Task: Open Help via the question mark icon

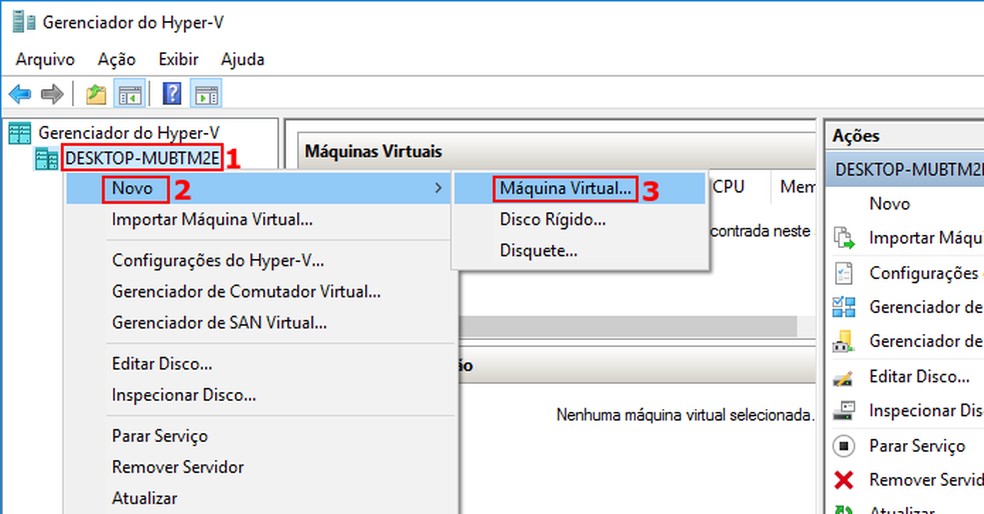Action: click(x=172, y=94)
